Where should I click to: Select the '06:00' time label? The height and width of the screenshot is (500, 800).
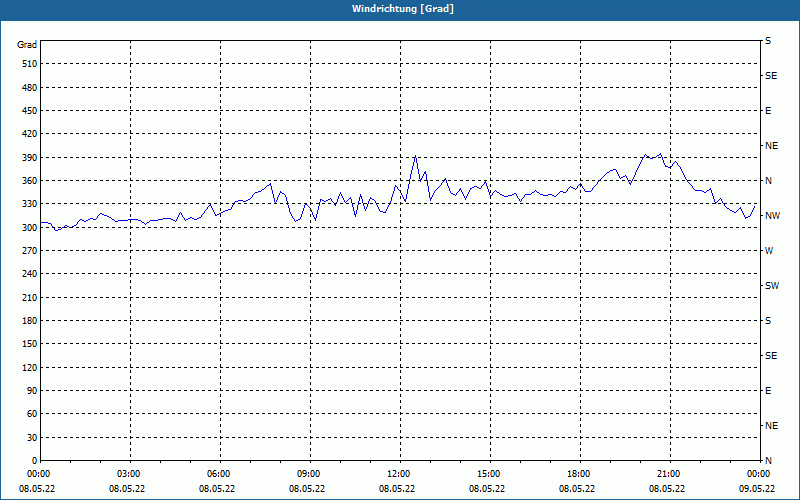[x=219, y=474]
